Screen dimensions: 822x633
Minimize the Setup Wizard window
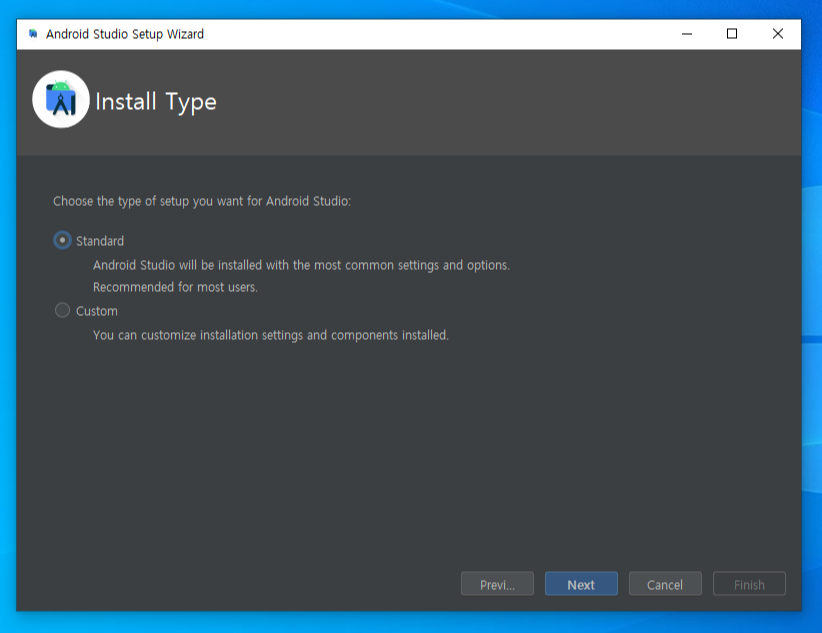(687, 34)
